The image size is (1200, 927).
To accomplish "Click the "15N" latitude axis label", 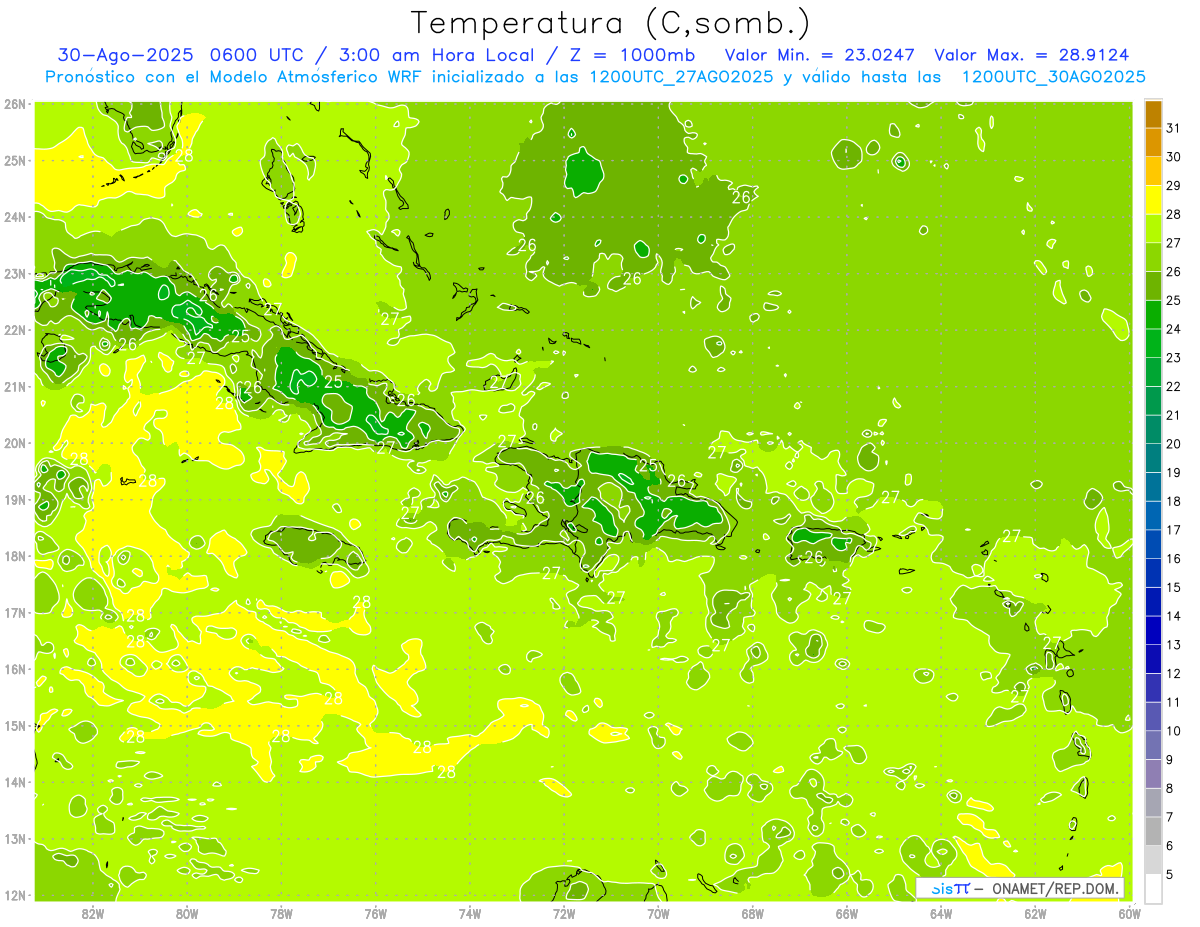I will (x=14, y=726).
